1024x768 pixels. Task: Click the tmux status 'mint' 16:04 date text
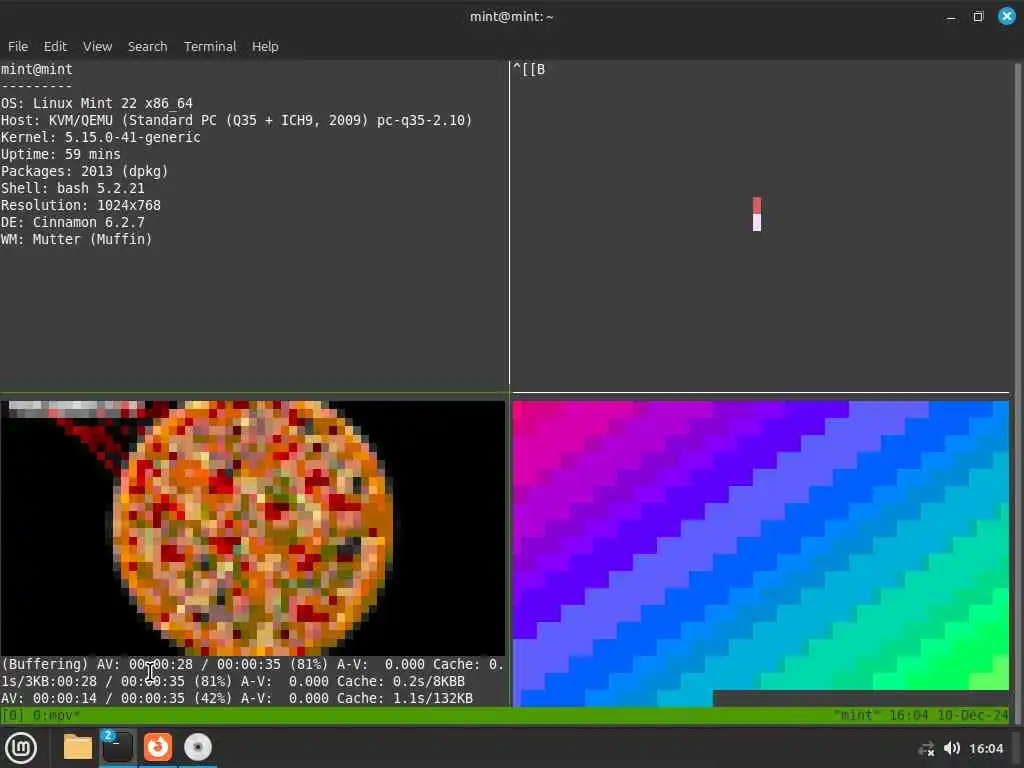point(921,715)
